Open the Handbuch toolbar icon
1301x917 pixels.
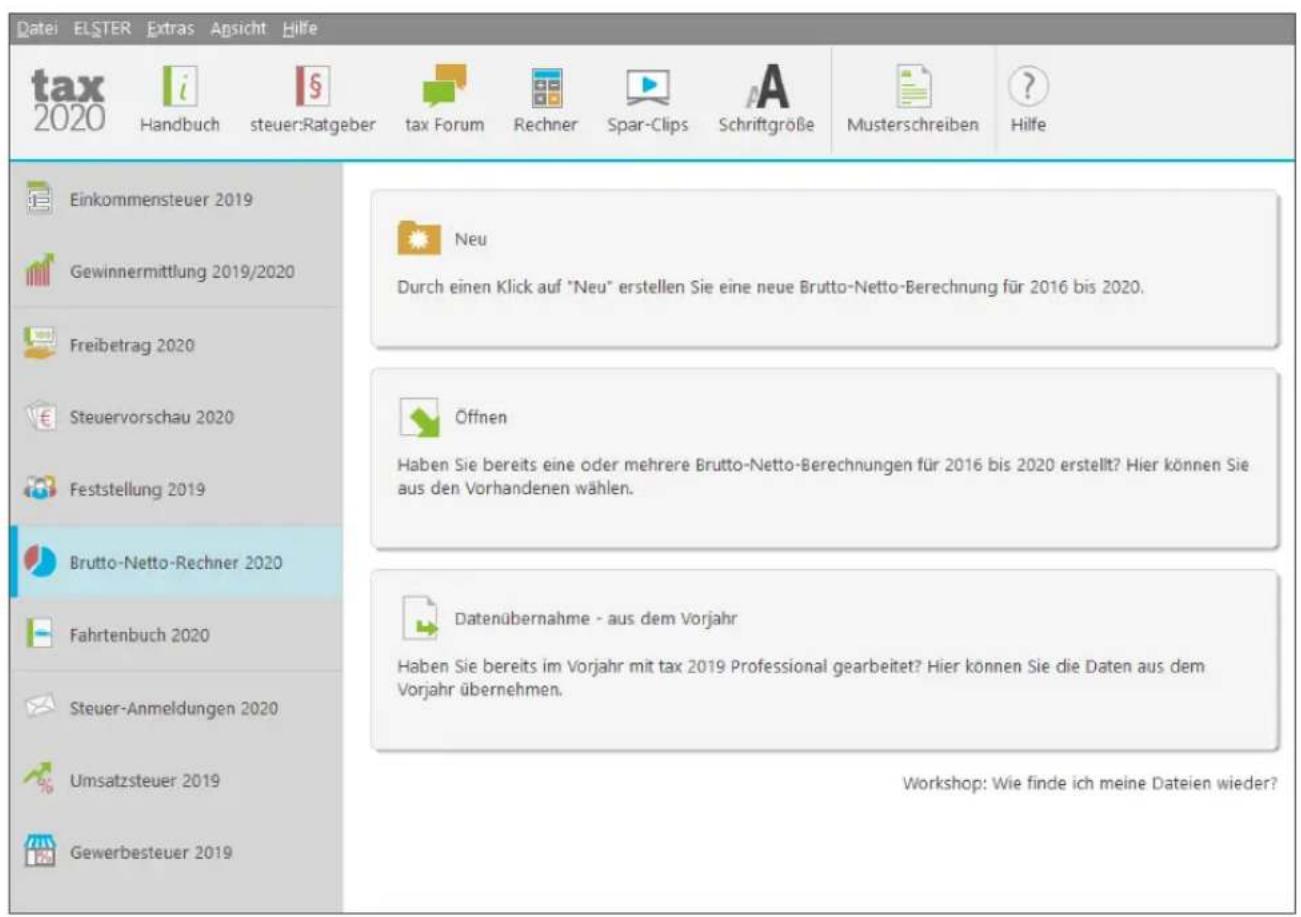click(x=180, y=86)
